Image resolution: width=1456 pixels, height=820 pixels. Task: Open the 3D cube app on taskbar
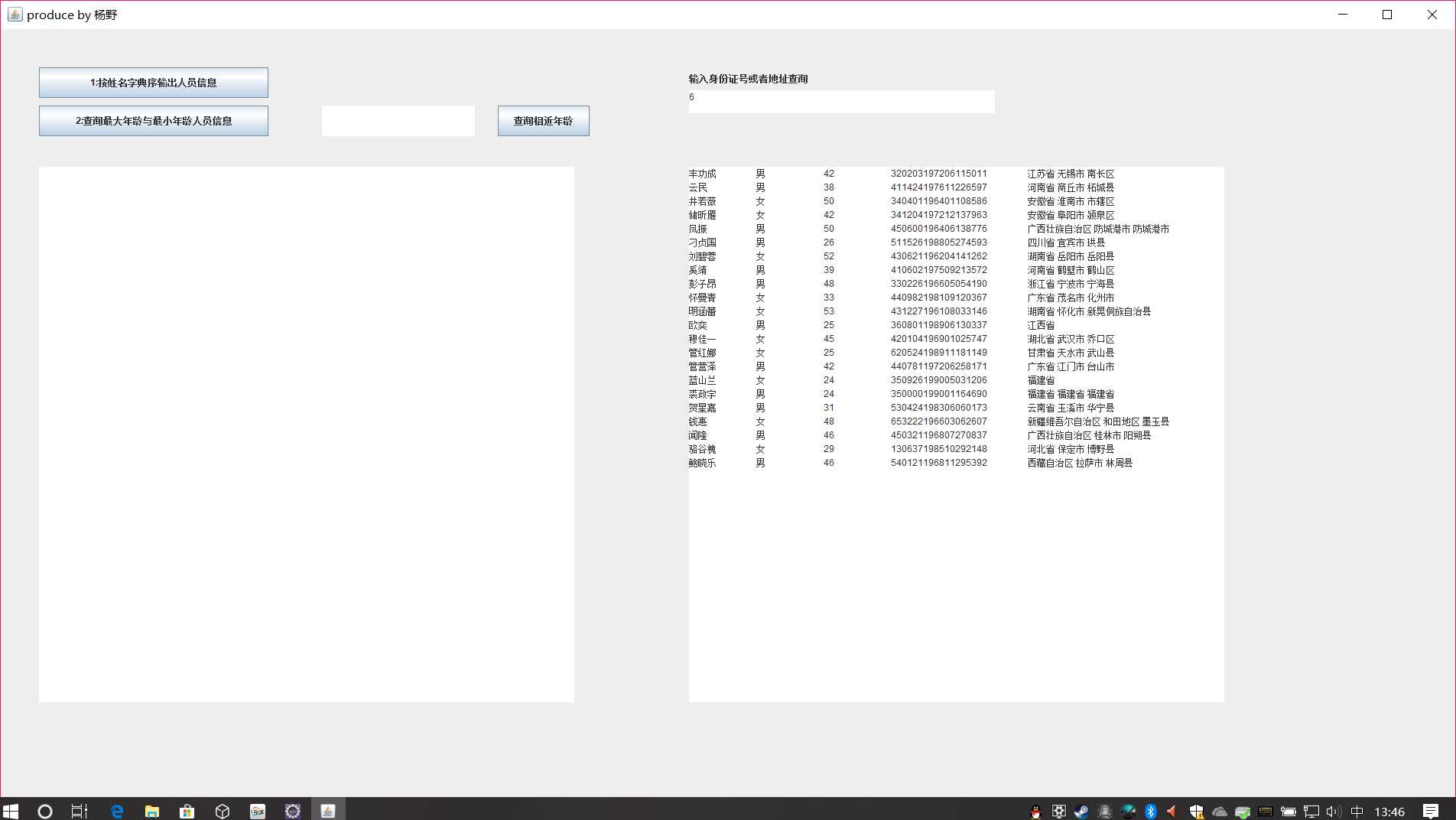tap(223, 811)
